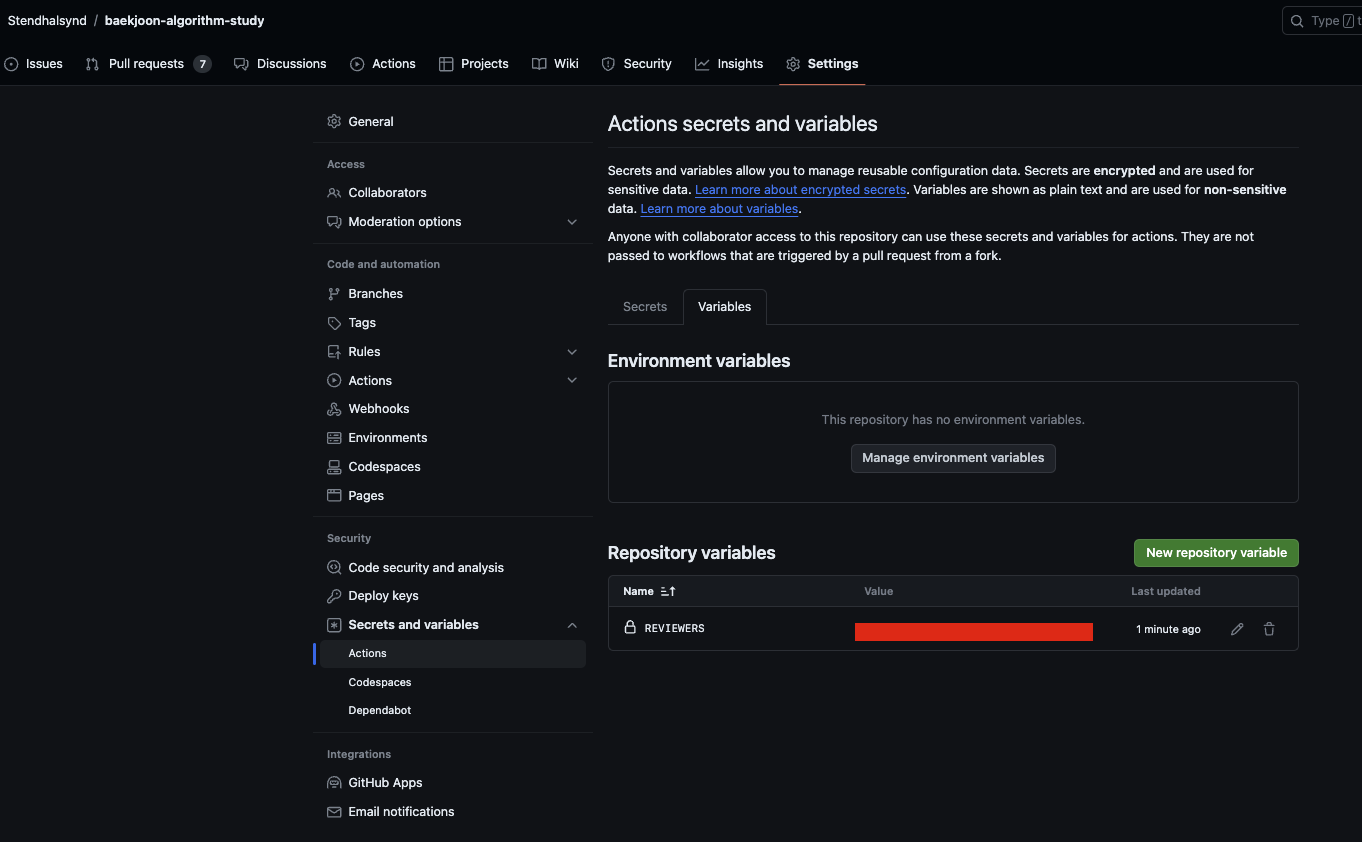Click the Wiki book icon in the repository nav
This screenshot has width=1362, height=842.
click(x=539, y=63)
